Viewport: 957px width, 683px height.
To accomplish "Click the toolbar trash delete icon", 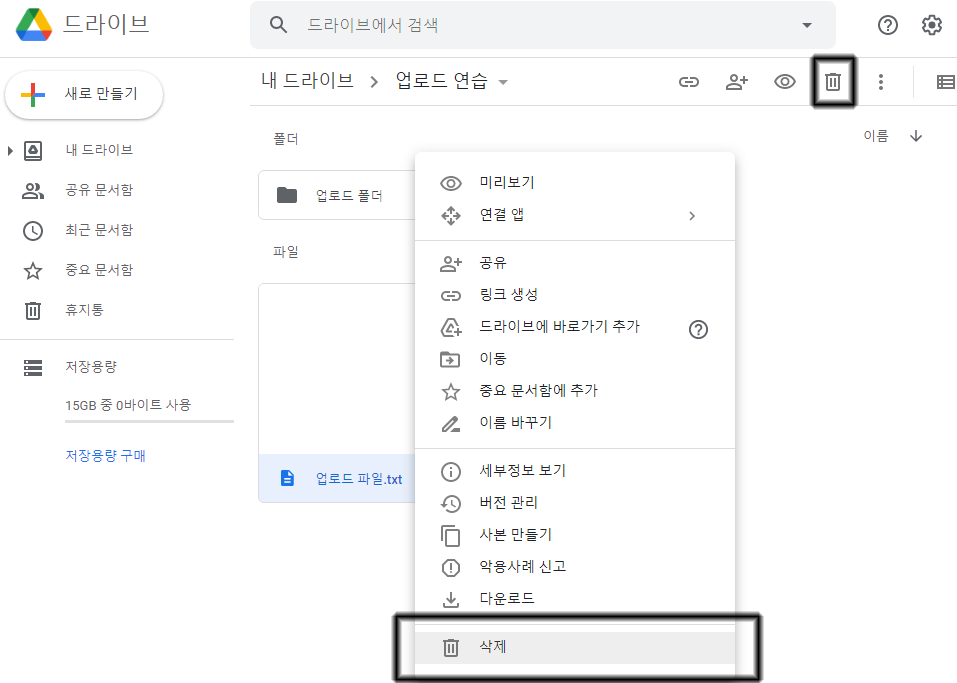I will tap(832, 82).
